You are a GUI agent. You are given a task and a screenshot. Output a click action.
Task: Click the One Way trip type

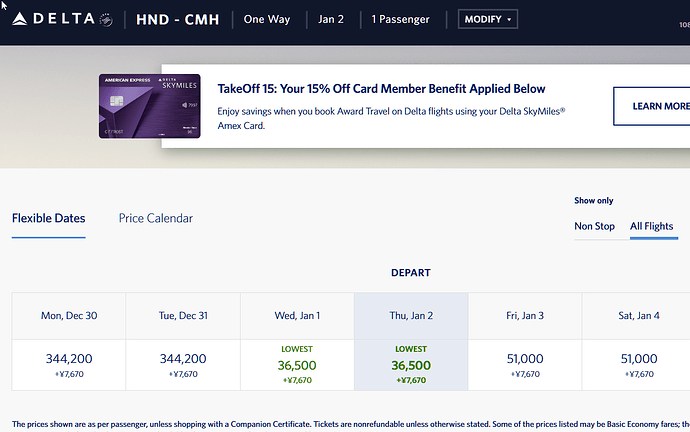268,20
